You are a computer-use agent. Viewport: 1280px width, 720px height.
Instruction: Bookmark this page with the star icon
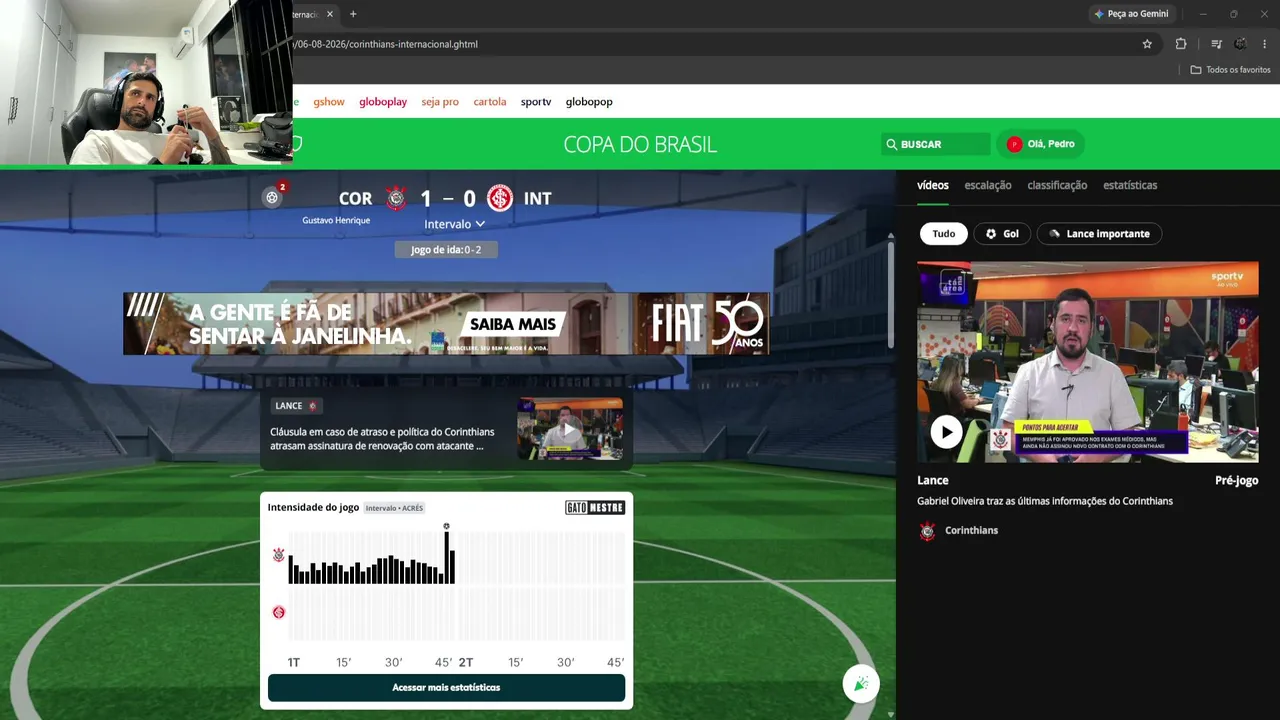(1147, 44)
